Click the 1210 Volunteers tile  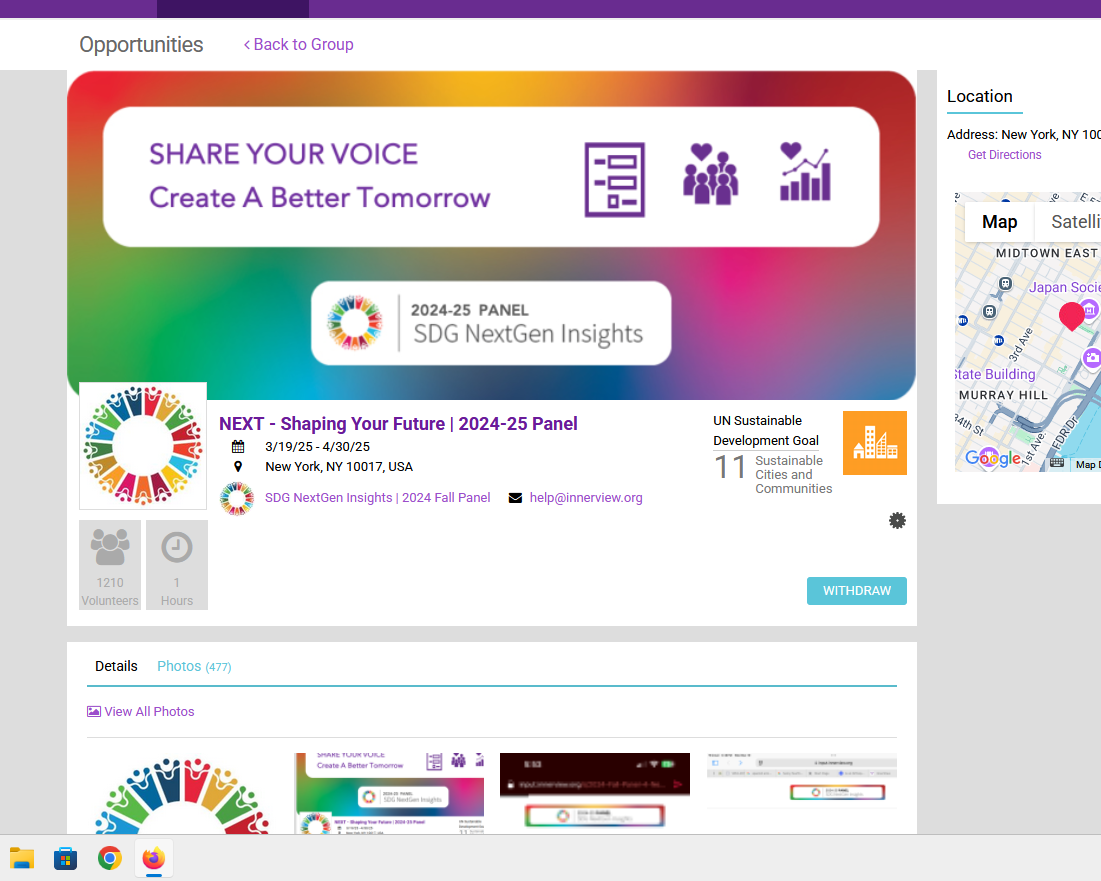(x=110, y=564)
